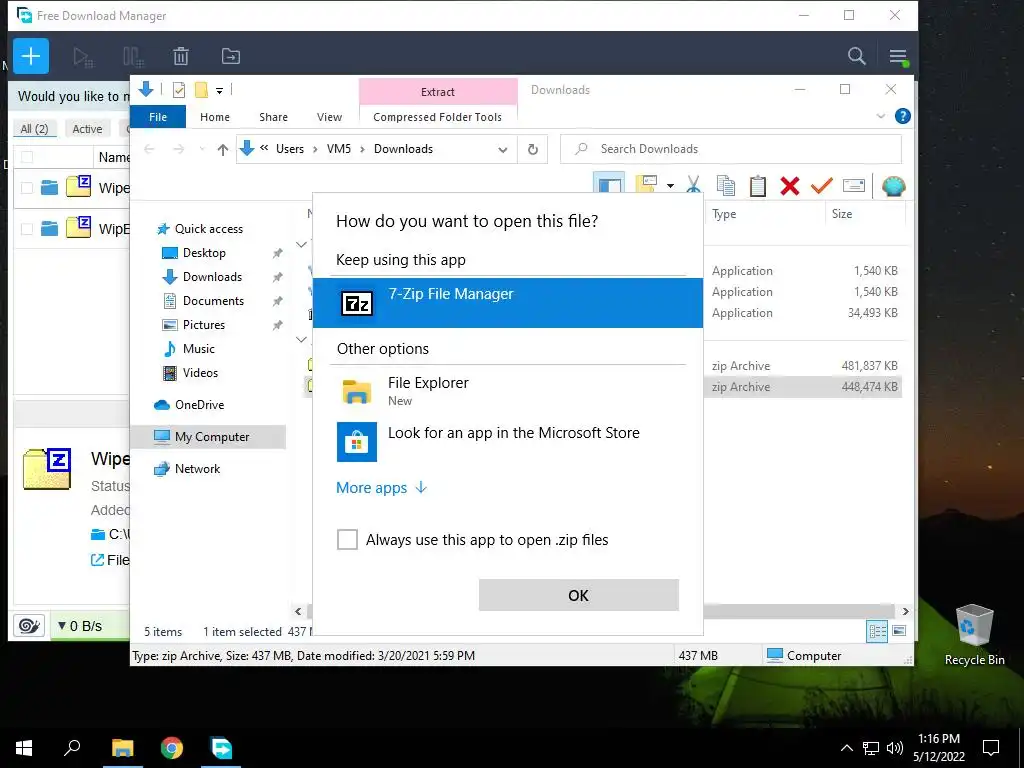Switch to details view icon in status bar
This screenshot has width=1024, height=768.
click(877, 631)
